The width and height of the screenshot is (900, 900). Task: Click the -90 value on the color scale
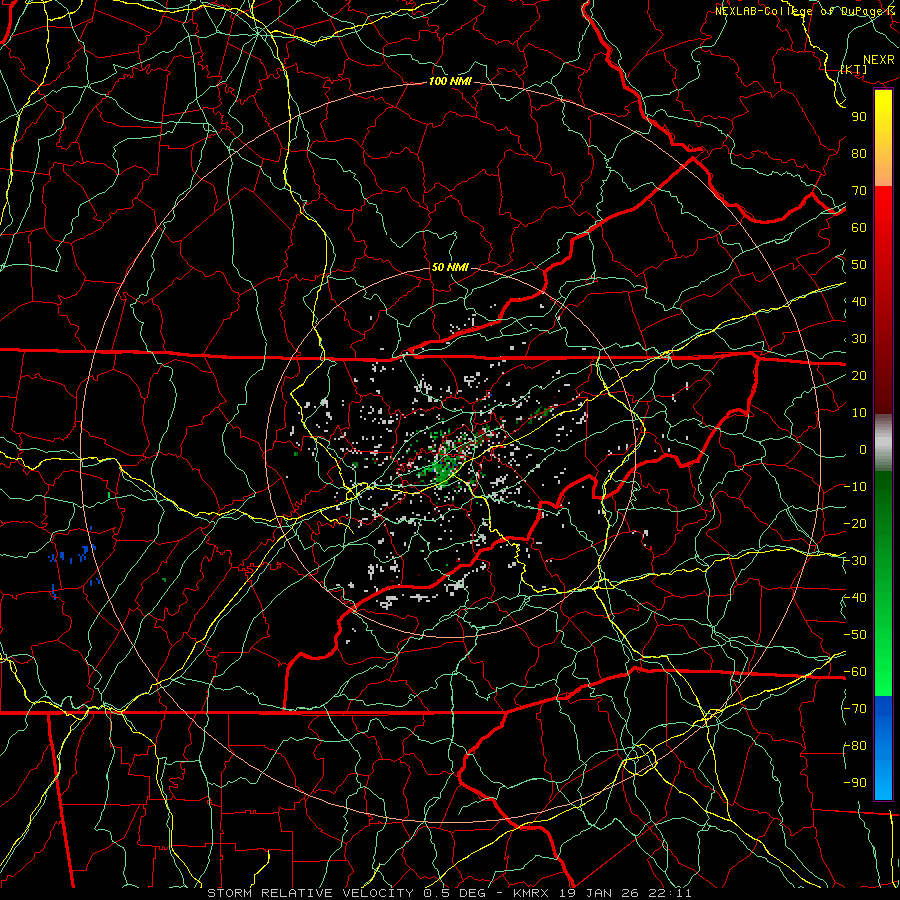(855, 783)
